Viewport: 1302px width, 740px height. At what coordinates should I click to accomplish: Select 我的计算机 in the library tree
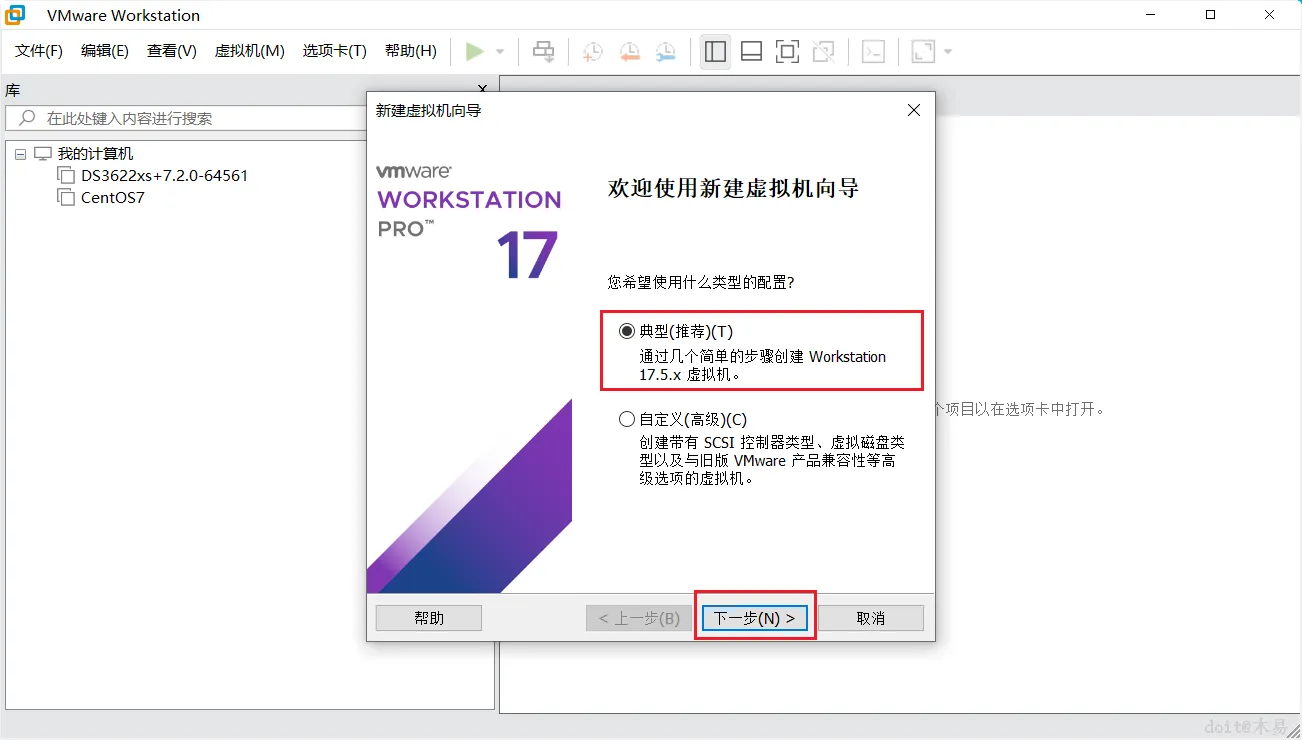click(95, 154)
